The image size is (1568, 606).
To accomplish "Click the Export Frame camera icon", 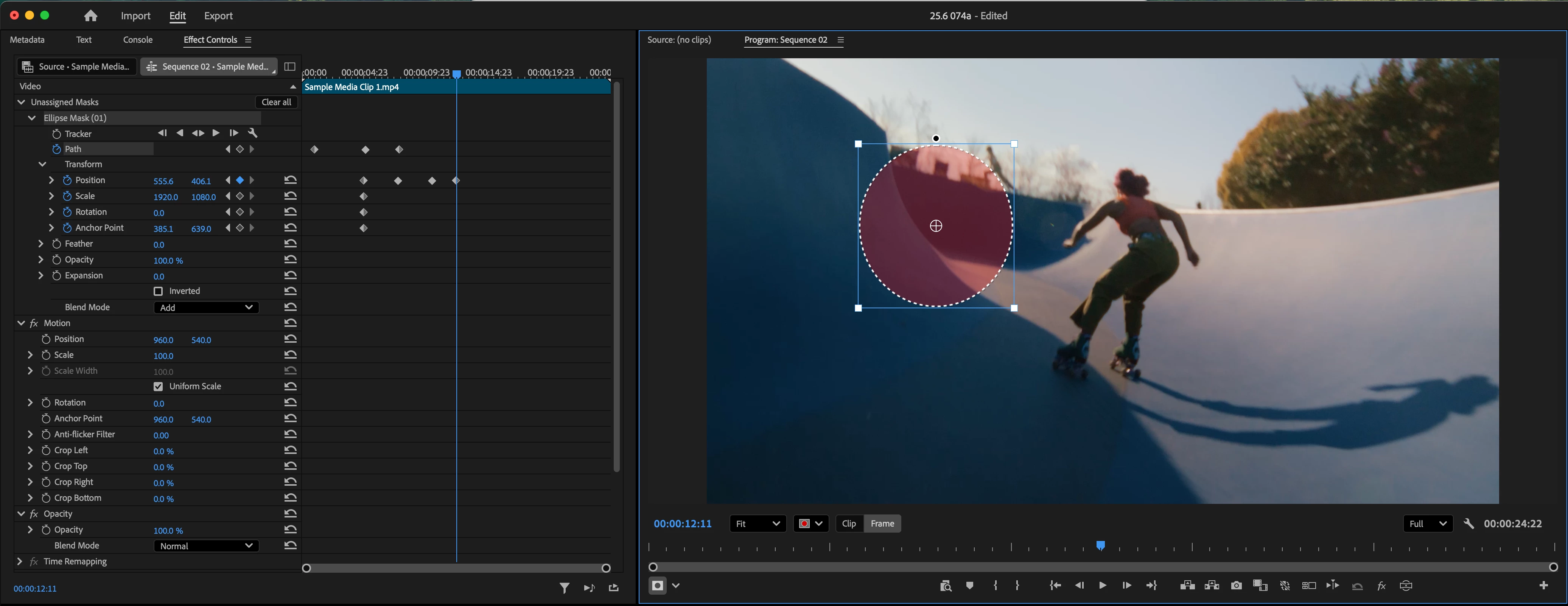I will pos(1236,585).
